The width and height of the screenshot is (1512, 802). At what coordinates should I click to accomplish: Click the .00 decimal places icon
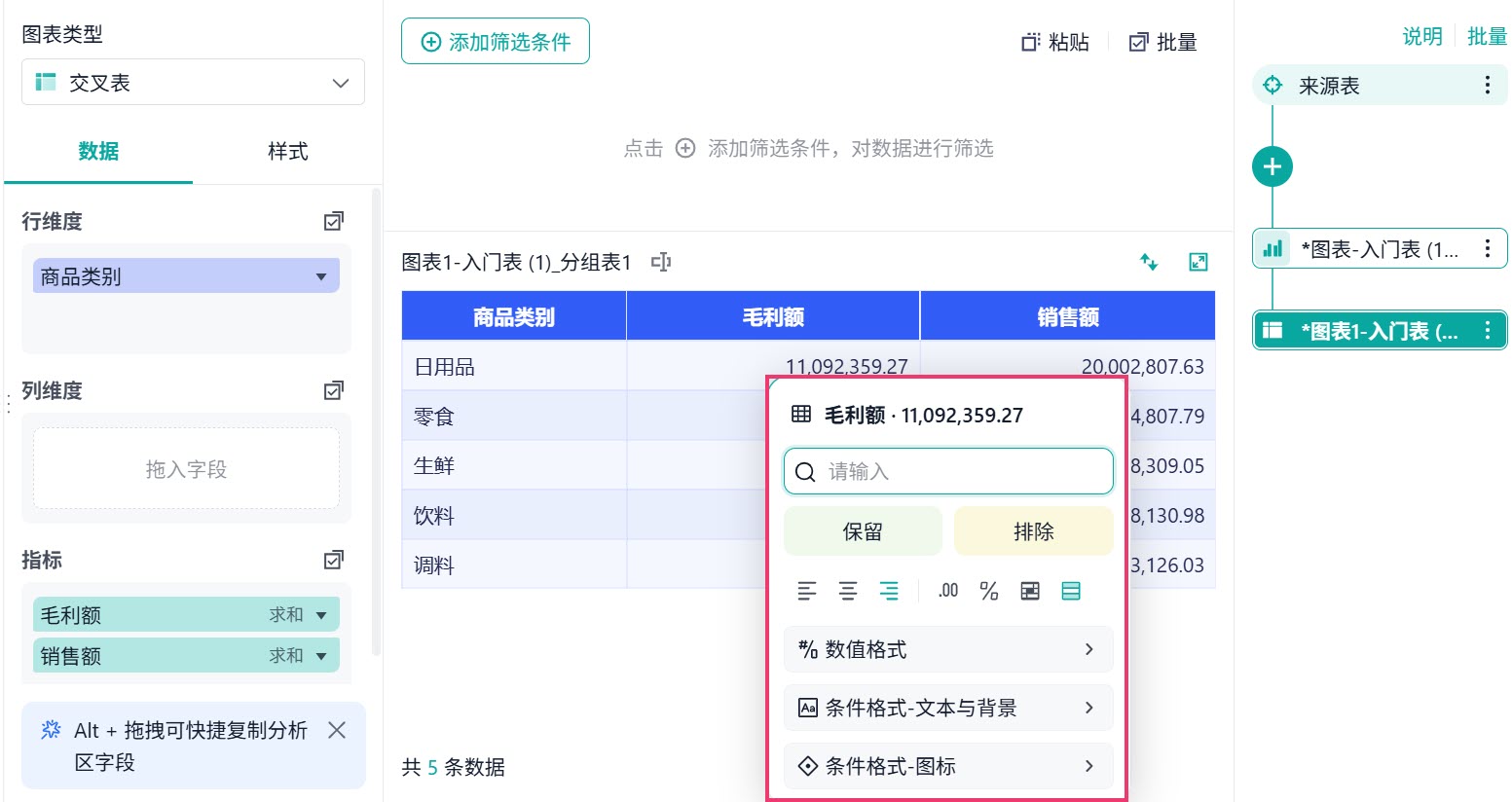[x=948, y=591]
